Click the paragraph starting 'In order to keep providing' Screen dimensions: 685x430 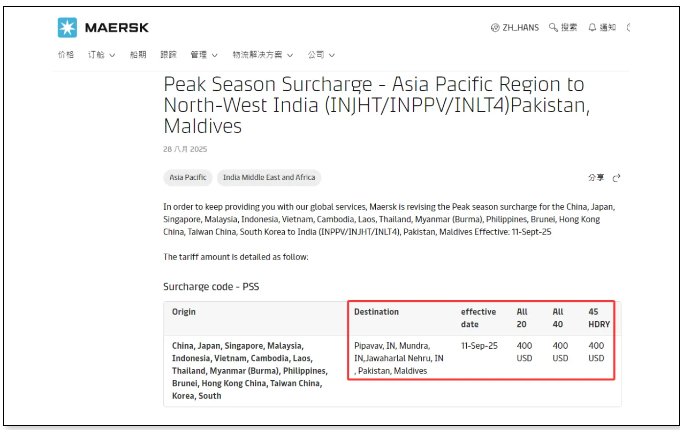tap(389, 219)
